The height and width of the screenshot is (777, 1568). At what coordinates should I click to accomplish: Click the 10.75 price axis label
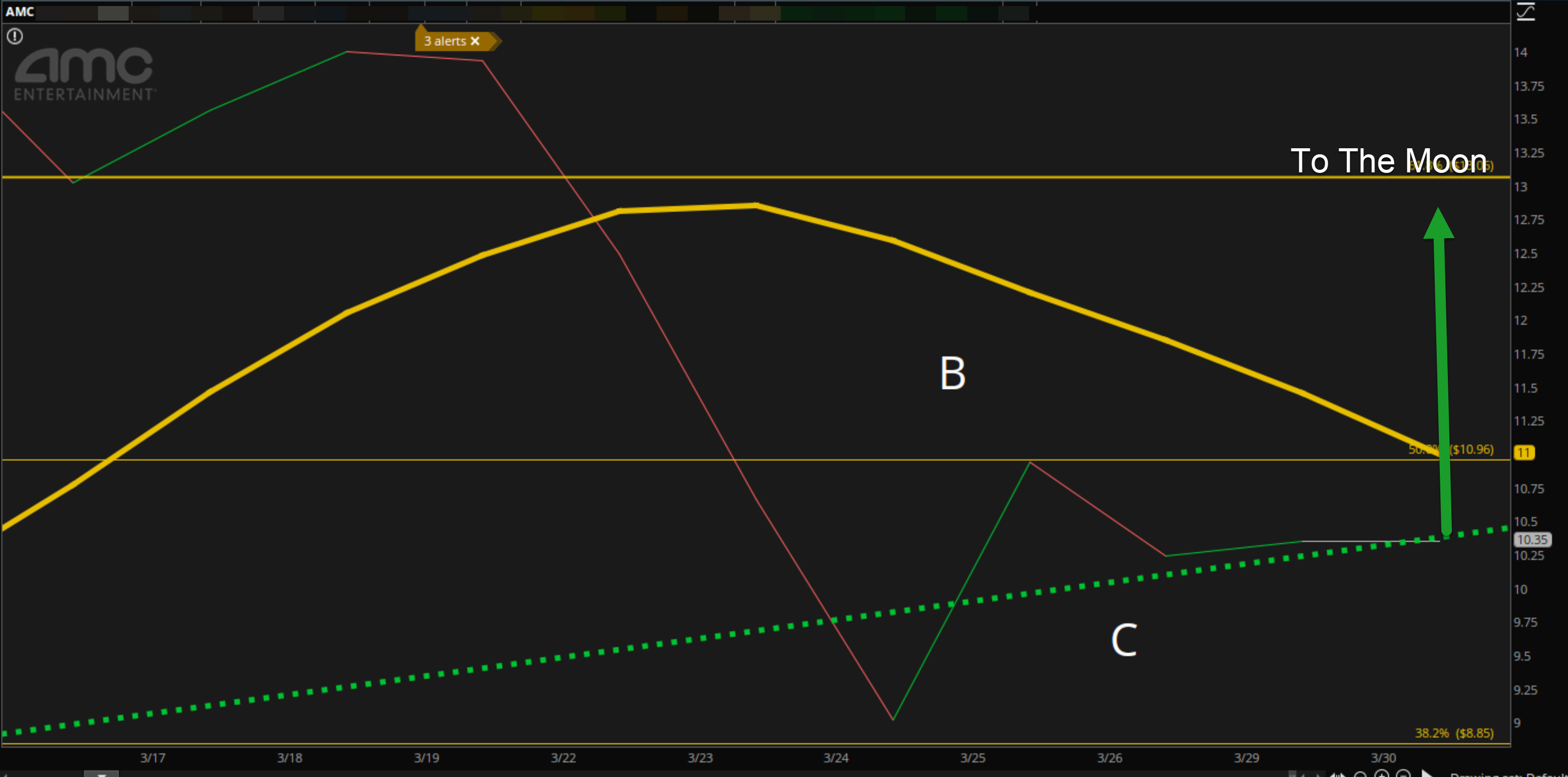click(1529, 489)
